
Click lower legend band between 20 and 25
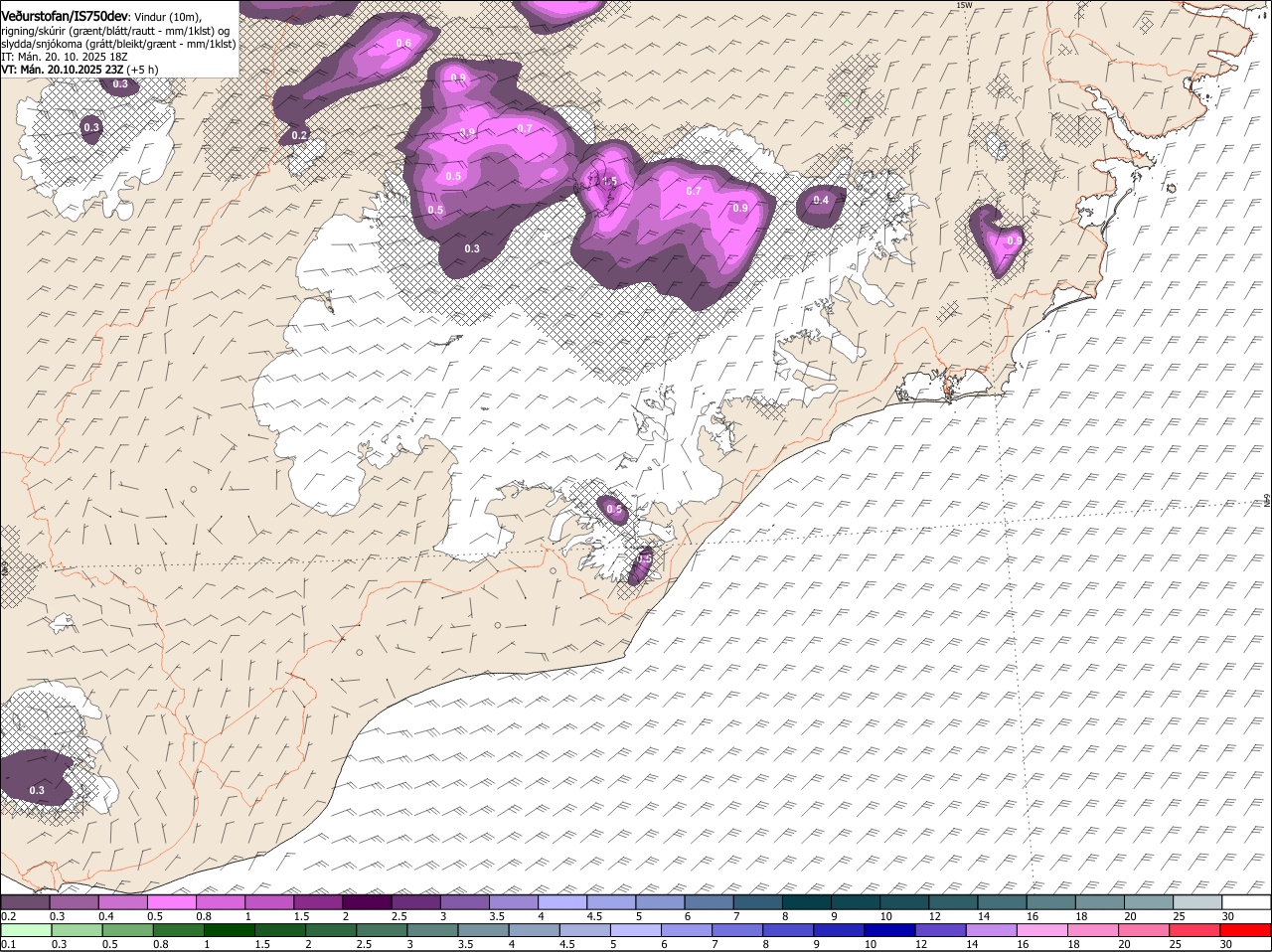click(1146, 930)
